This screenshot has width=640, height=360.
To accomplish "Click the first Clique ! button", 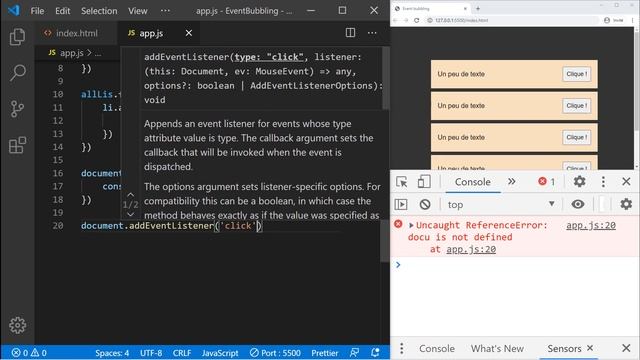I will (x=576, y=74).
